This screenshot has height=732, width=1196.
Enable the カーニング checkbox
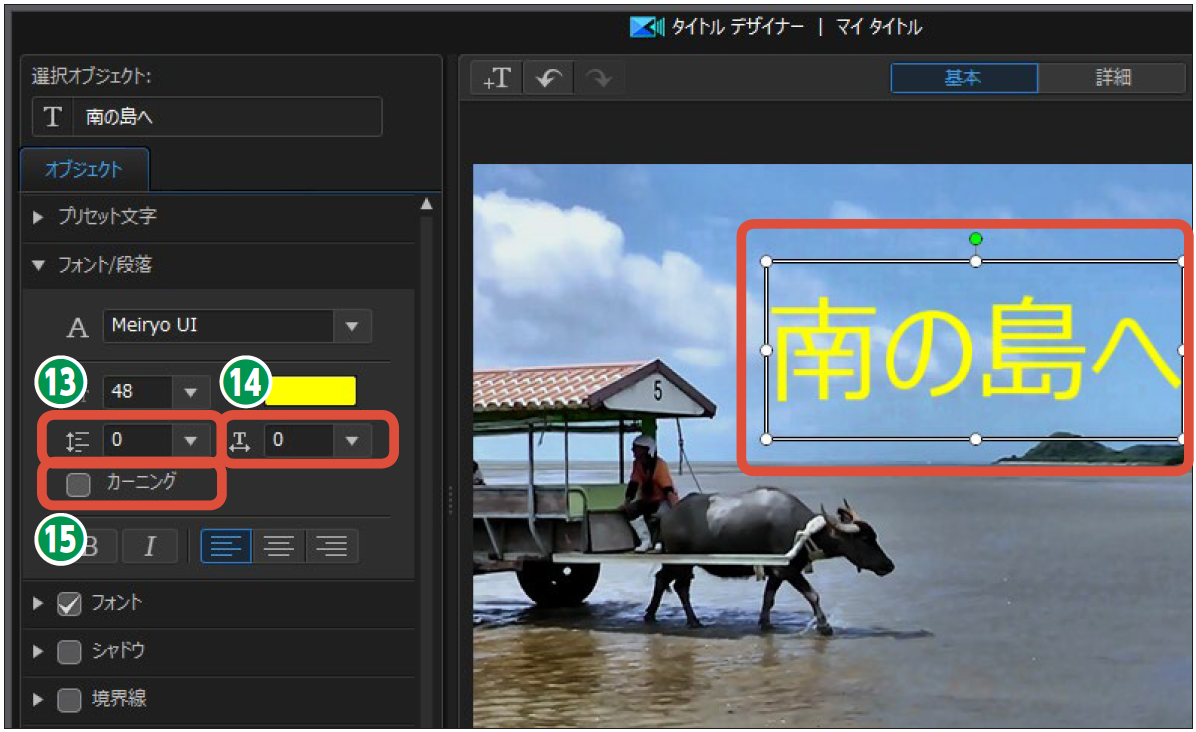tap(78, 485)
